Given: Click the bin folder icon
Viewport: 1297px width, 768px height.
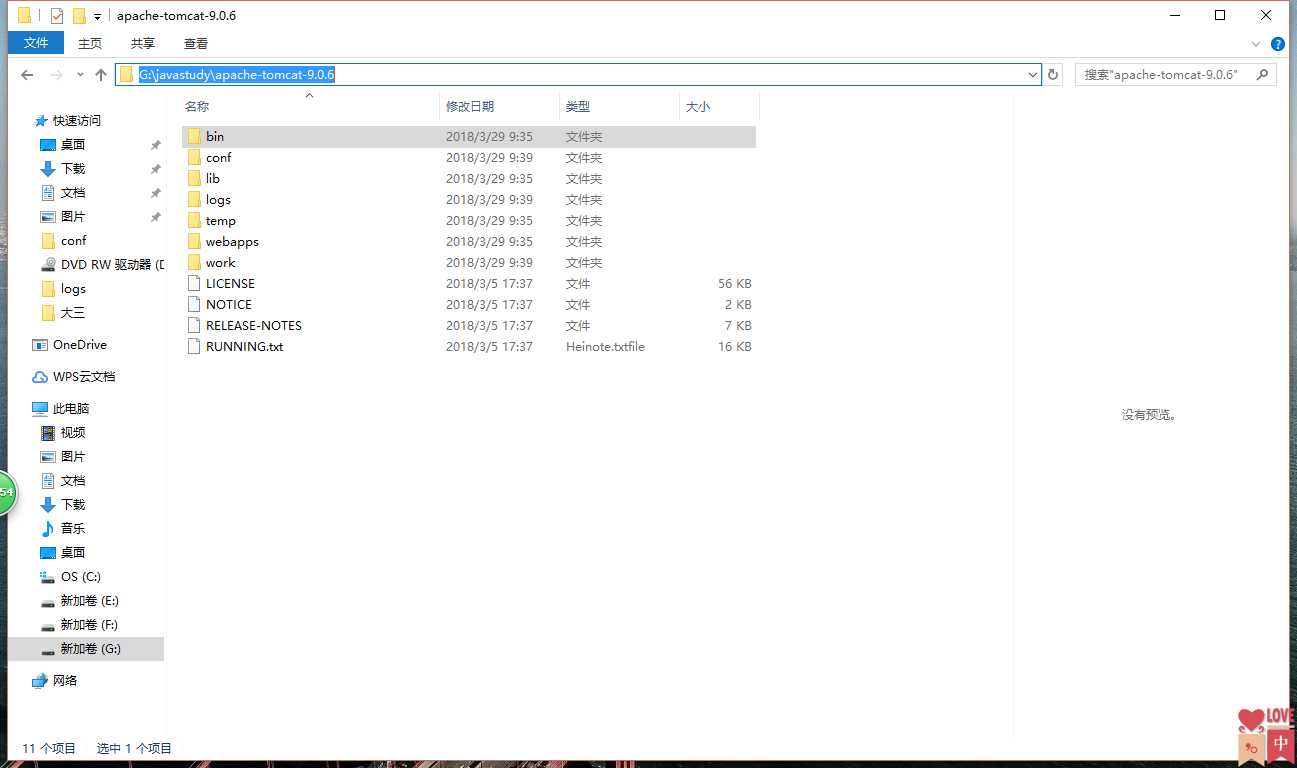Looking at the screenshot, I should pyautogui.click(x=194, y=136).
